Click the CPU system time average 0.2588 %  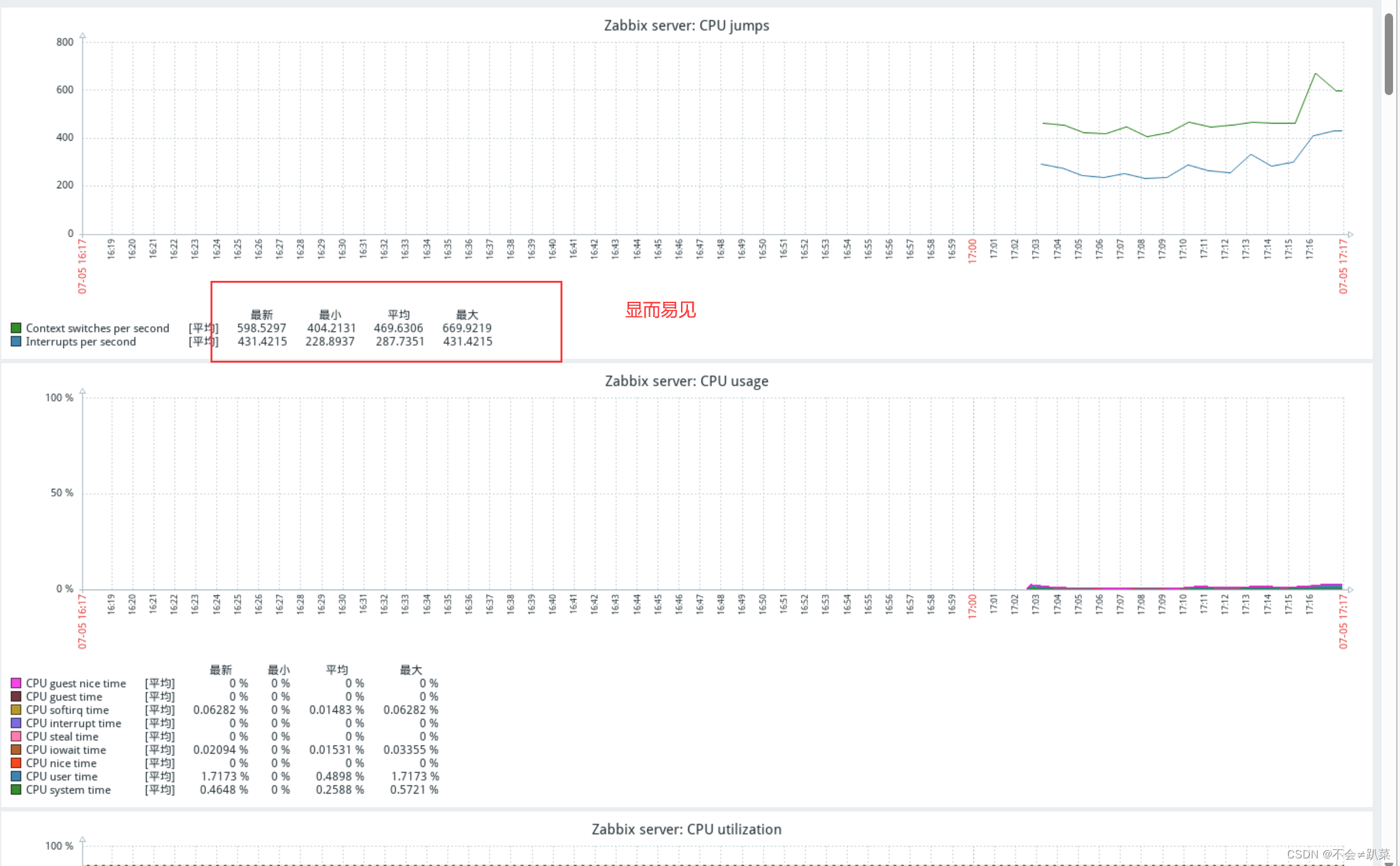(x=340, y=790)
